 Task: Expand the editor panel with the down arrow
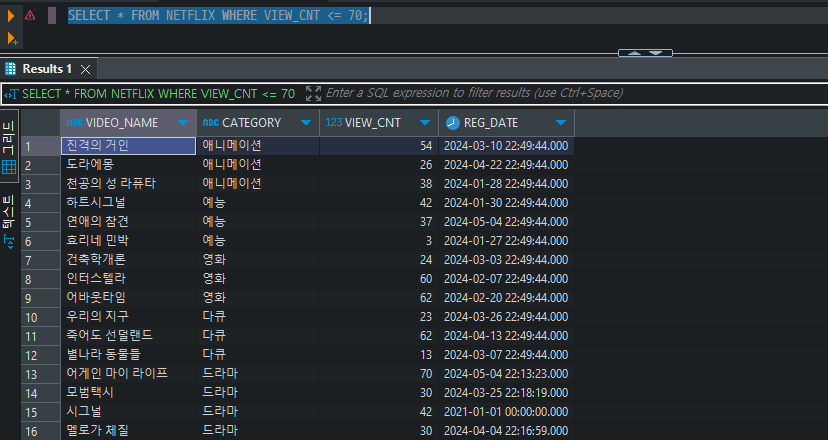(655, 53)
